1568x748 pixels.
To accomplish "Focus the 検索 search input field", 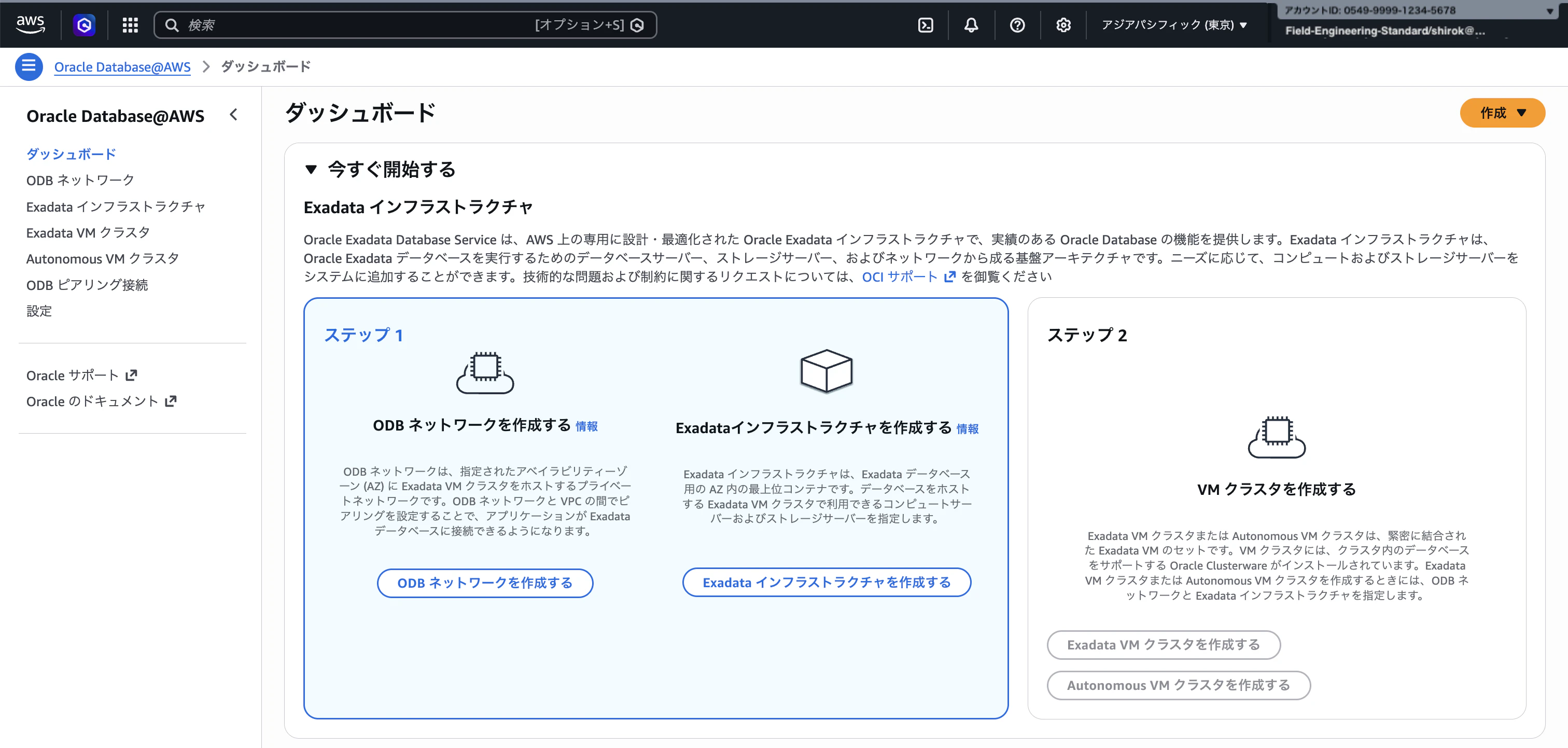I will [x=405, y=25].
